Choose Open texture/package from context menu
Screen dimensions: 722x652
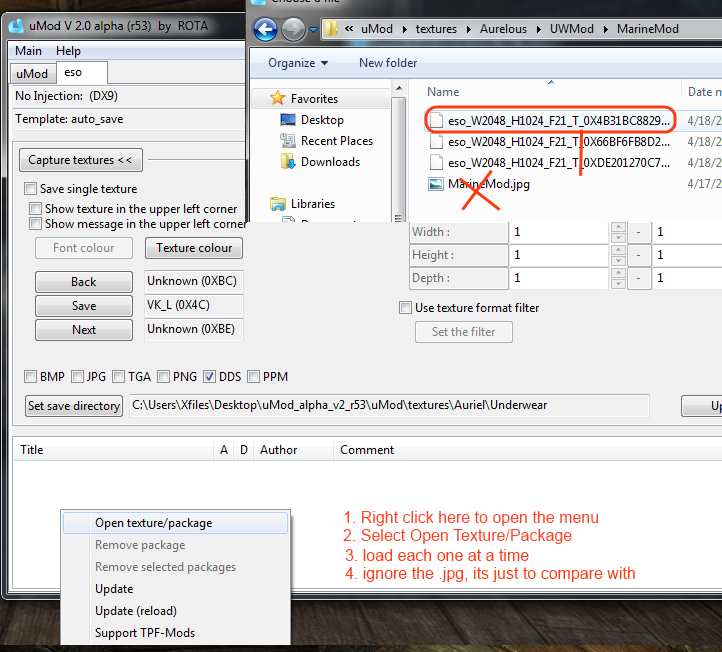153,523
